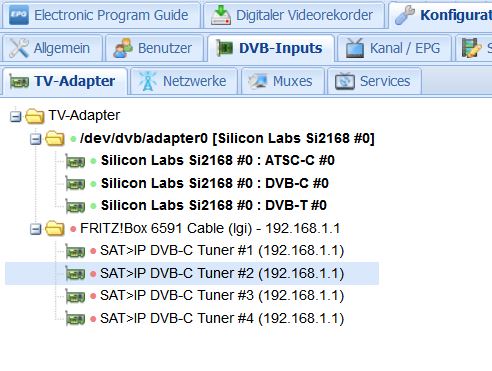Click the antenna tower icon for Netzwerke
Image resolution: width=492 pixels, height=371 pixels.
point(148,81)
